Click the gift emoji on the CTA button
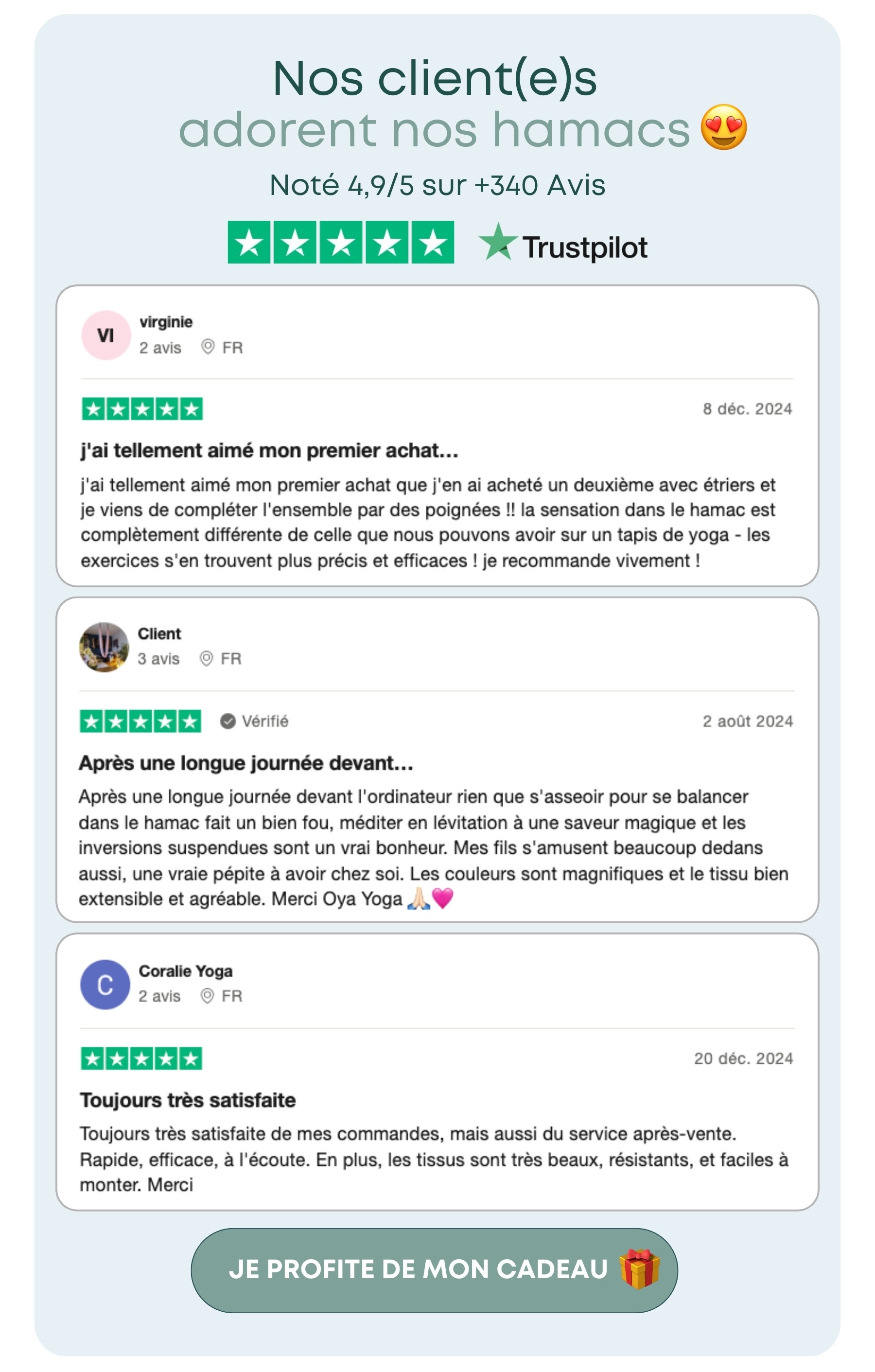The width and height of the screenshot is (875, 1372). [640, 1269]
